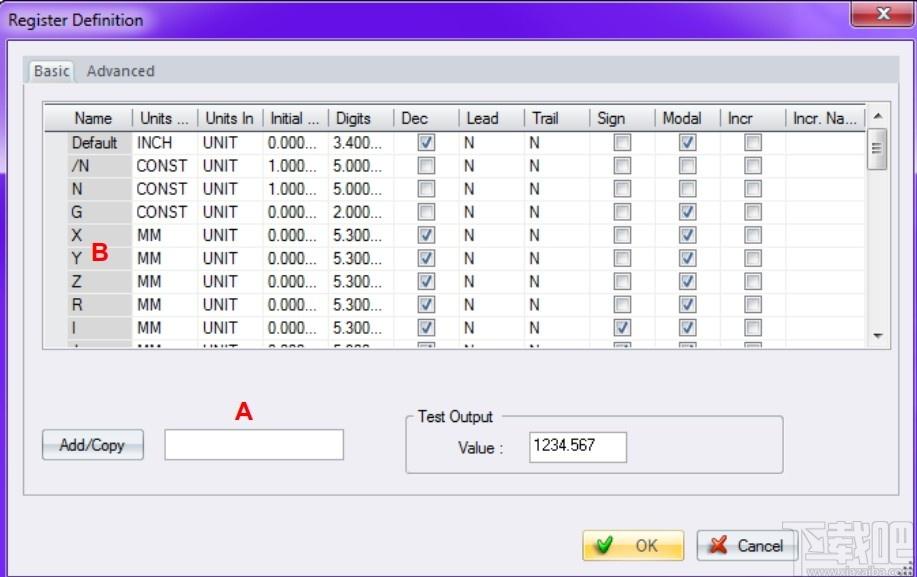Switch to the Advanced tab
Screen dimensions: 917x577
(x=120, y=71)
